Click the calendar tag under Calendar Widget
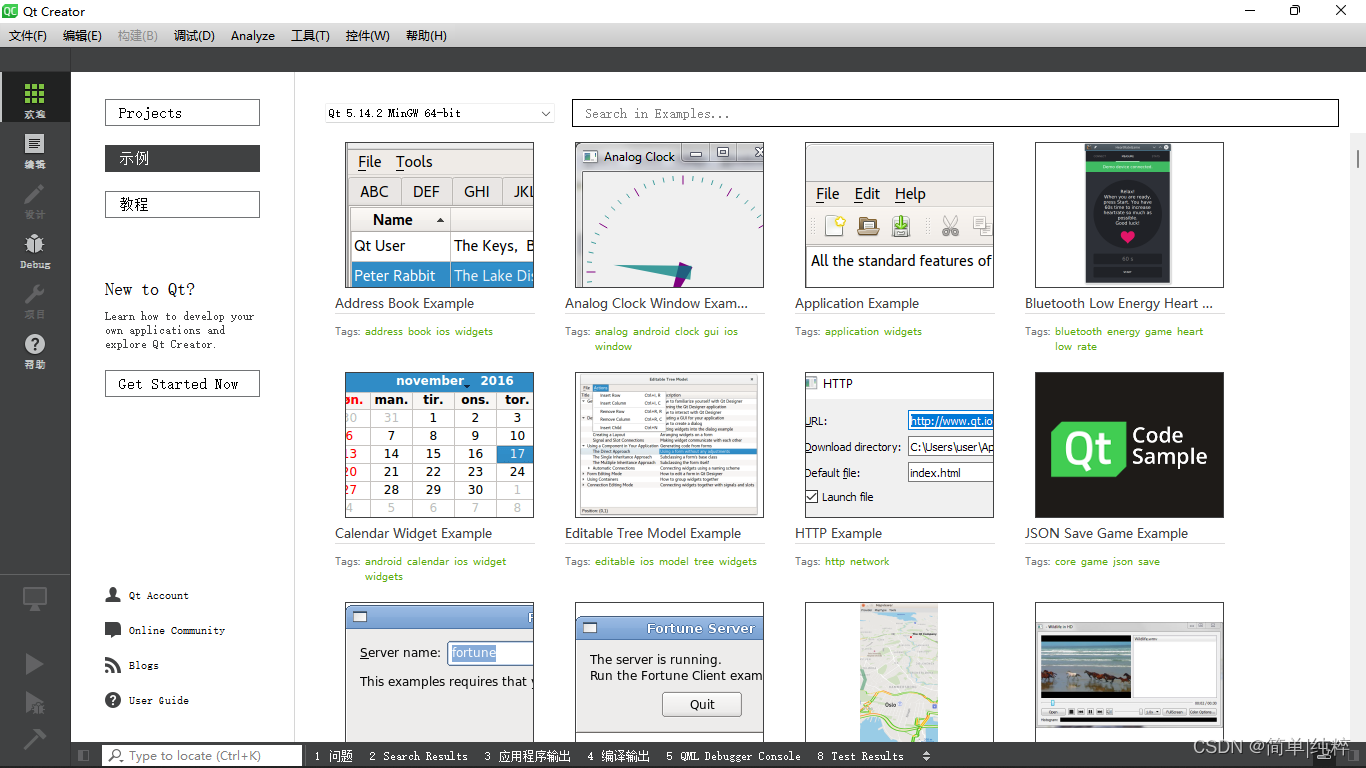The height and width of the screenshot is (768, 1366). 428,561
